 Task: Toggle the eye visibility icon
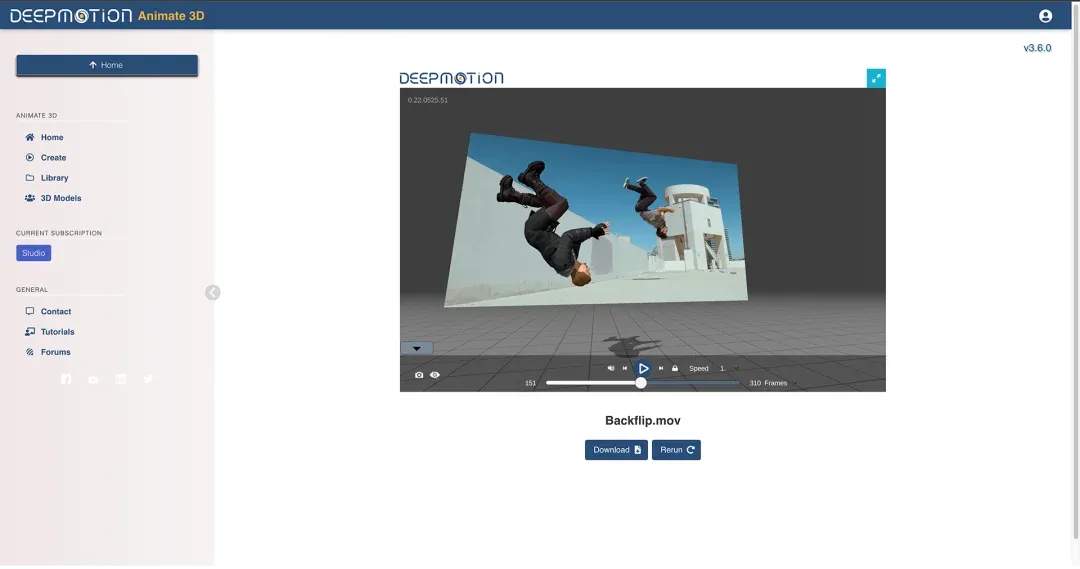[x=435, y=375]
